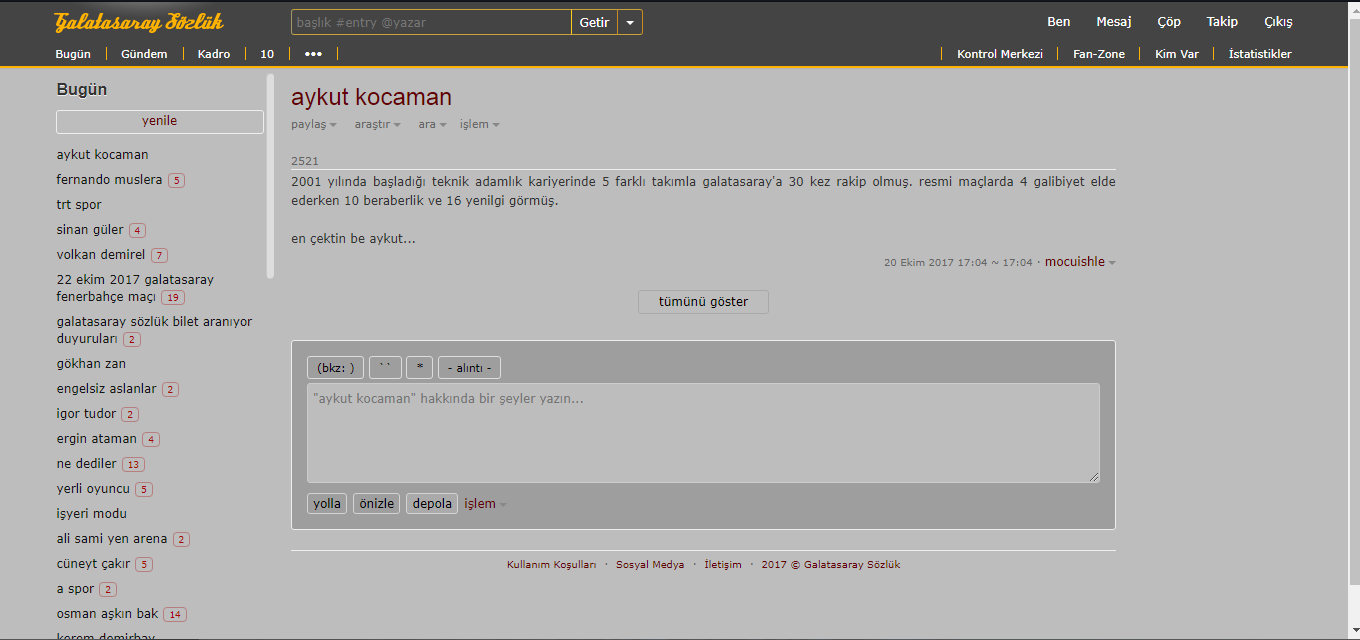This screenshot has width=1360, height=640.
Task: Open the Ben menu
Action: [1058, 22]
